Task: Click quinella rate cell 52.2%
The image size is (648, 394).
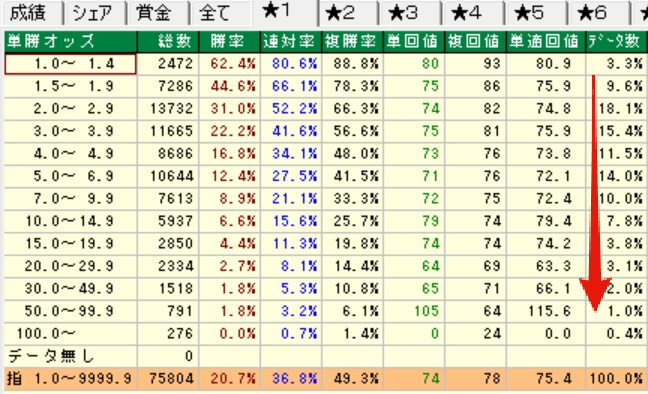Action: (x=291, y=109)
